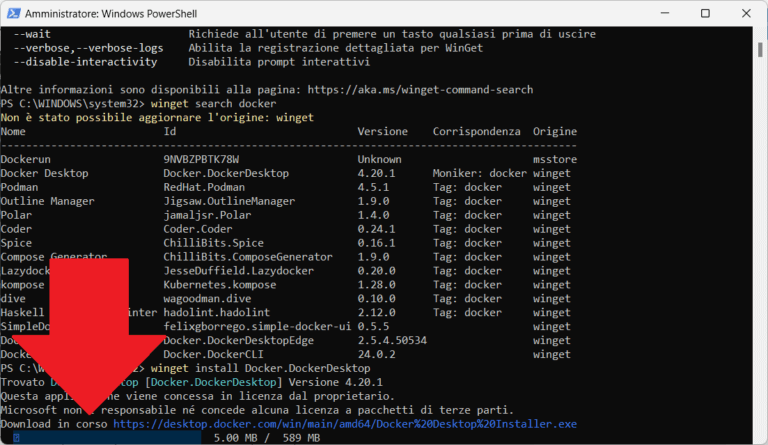
Task: Click the 'Outline Manager' name cell
Action: (x=48, y=201)
